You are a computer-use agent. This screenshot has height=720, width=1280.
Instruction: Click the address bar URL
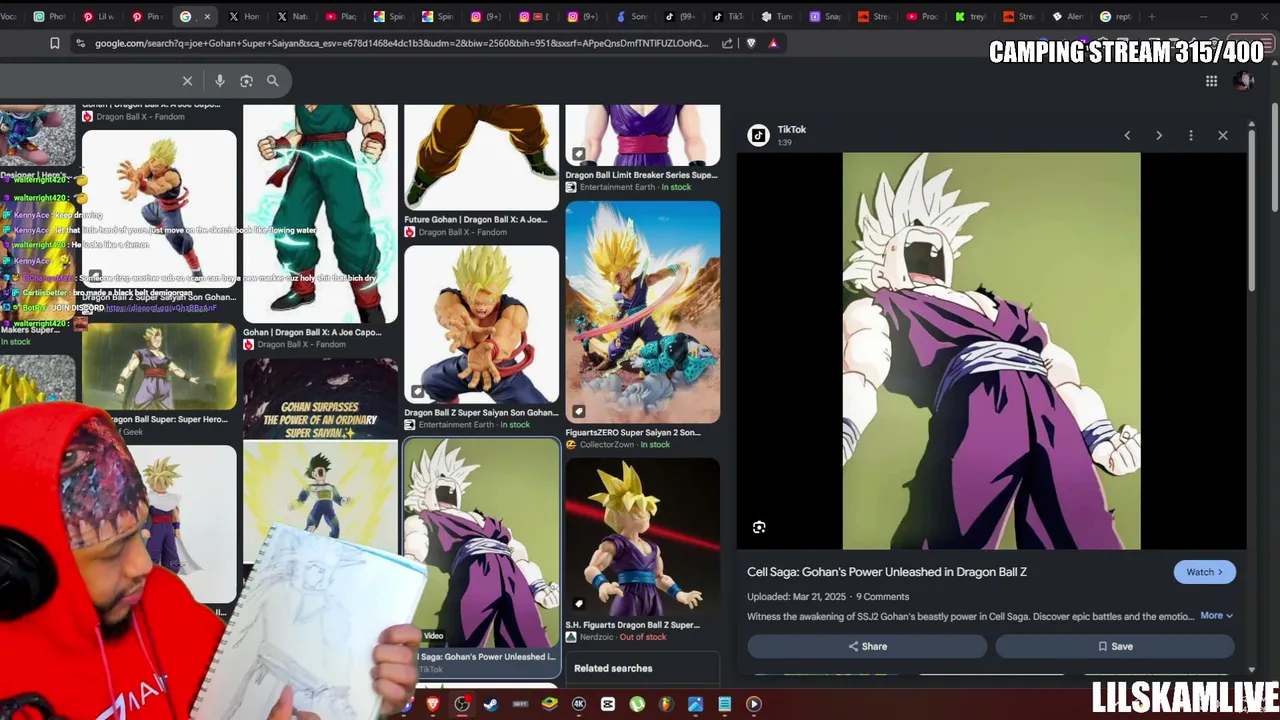401,43
